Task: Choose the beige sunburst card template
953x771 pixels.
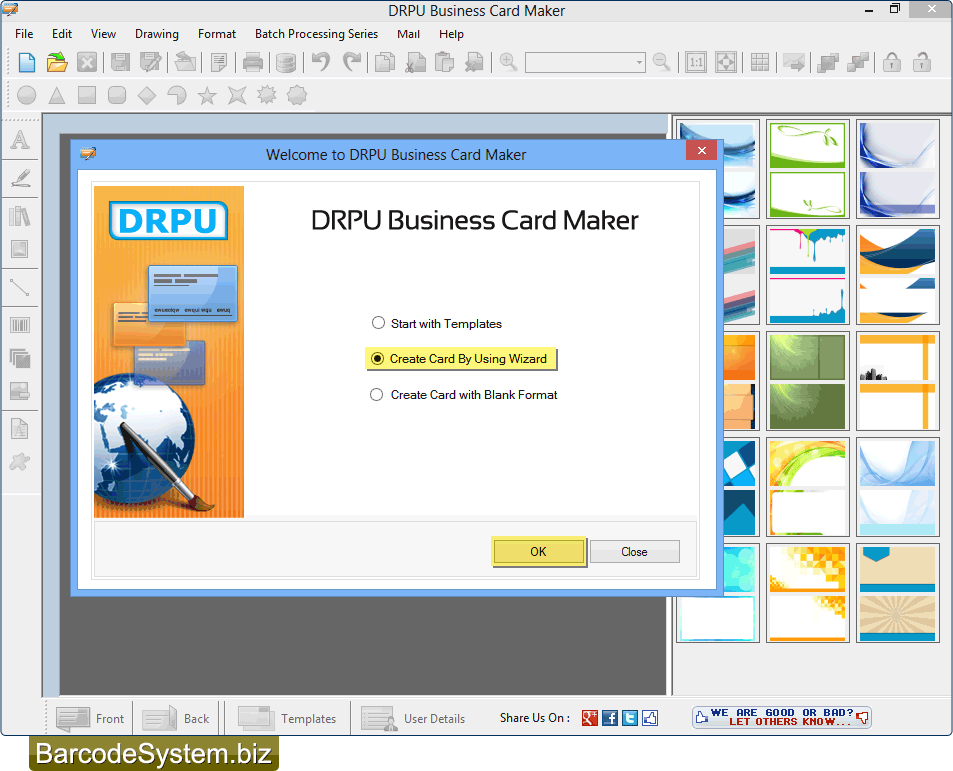Action: point(897,593)
